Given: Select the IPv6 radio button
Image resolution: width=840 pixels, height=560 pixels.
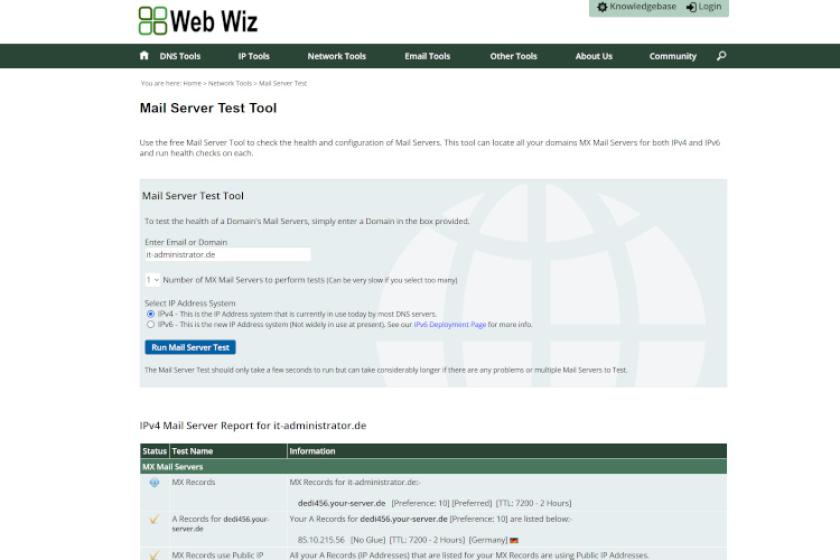Looking at the screenshot, I should click(151, 324).
